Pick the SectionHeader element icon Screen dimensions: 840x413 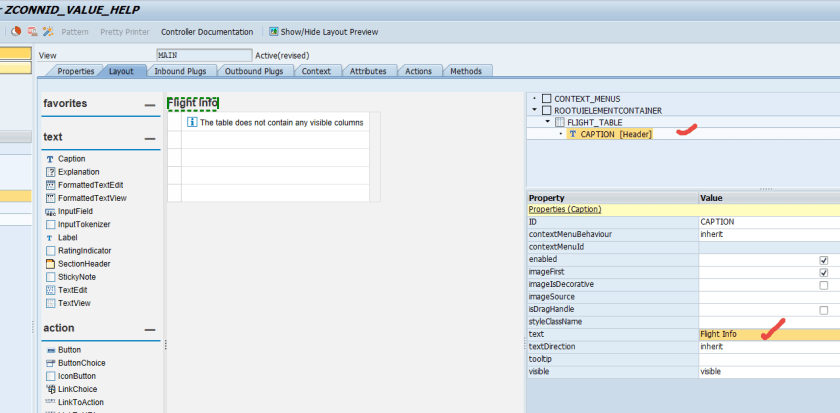pos(50,264)
